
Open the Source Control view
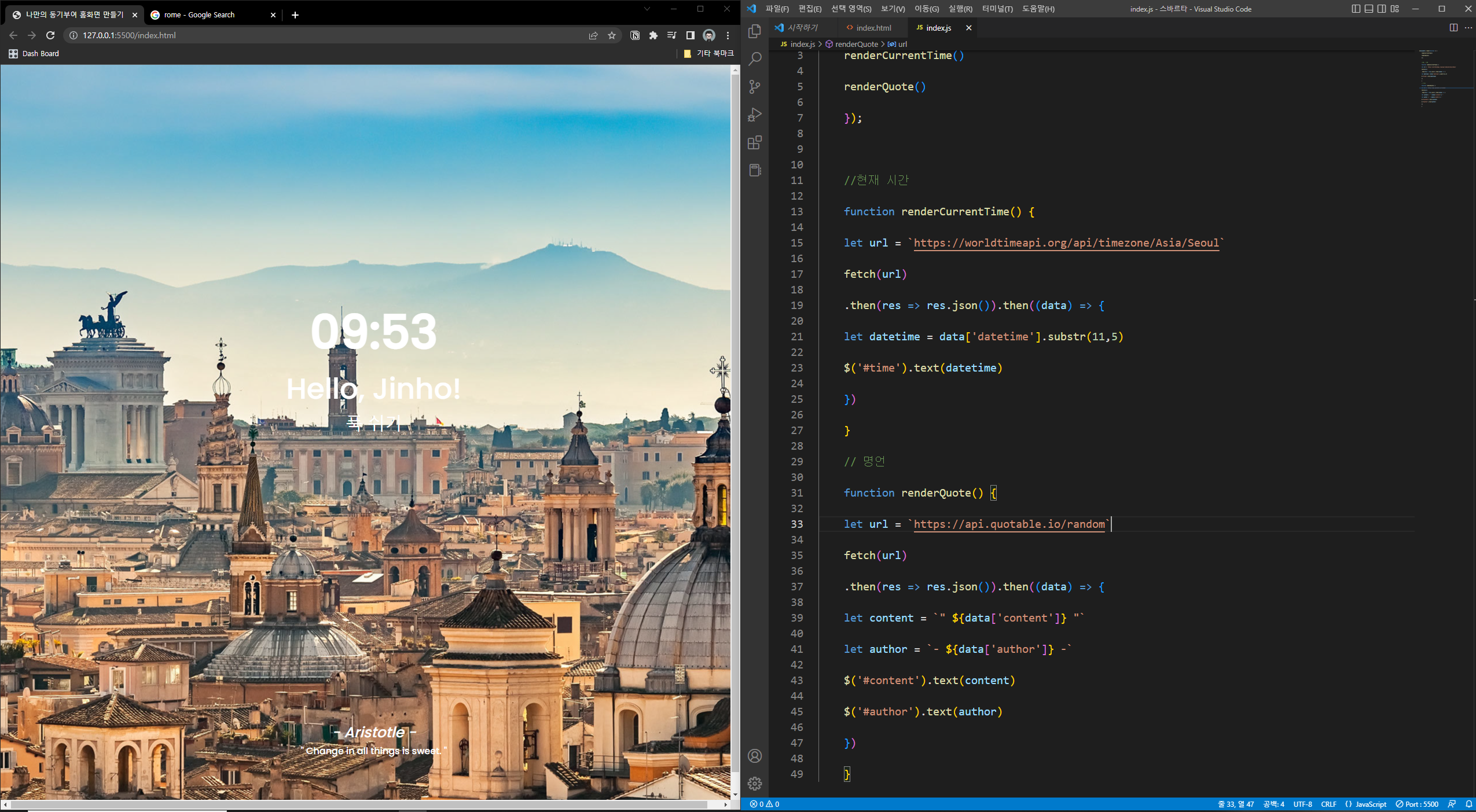[755, 87]
